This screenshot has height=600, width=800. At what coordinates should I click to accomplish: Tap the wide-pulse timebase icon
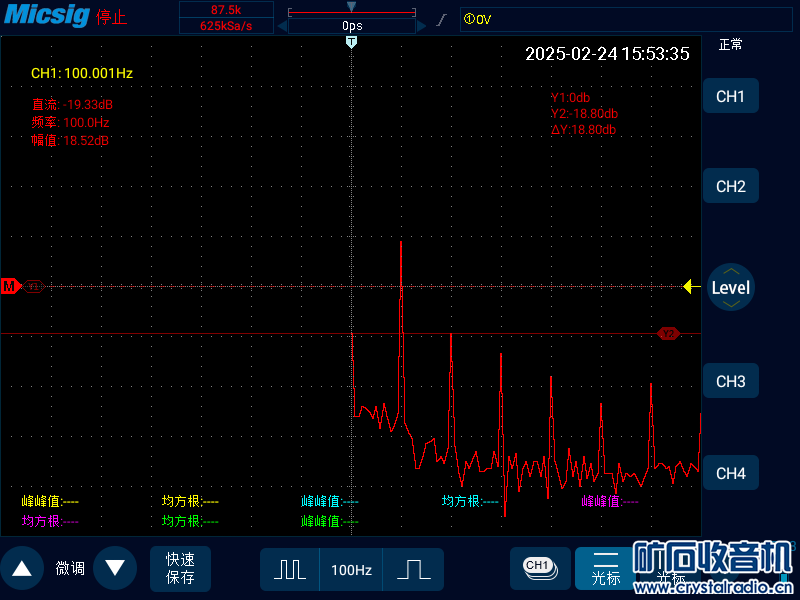coord(412,569)
